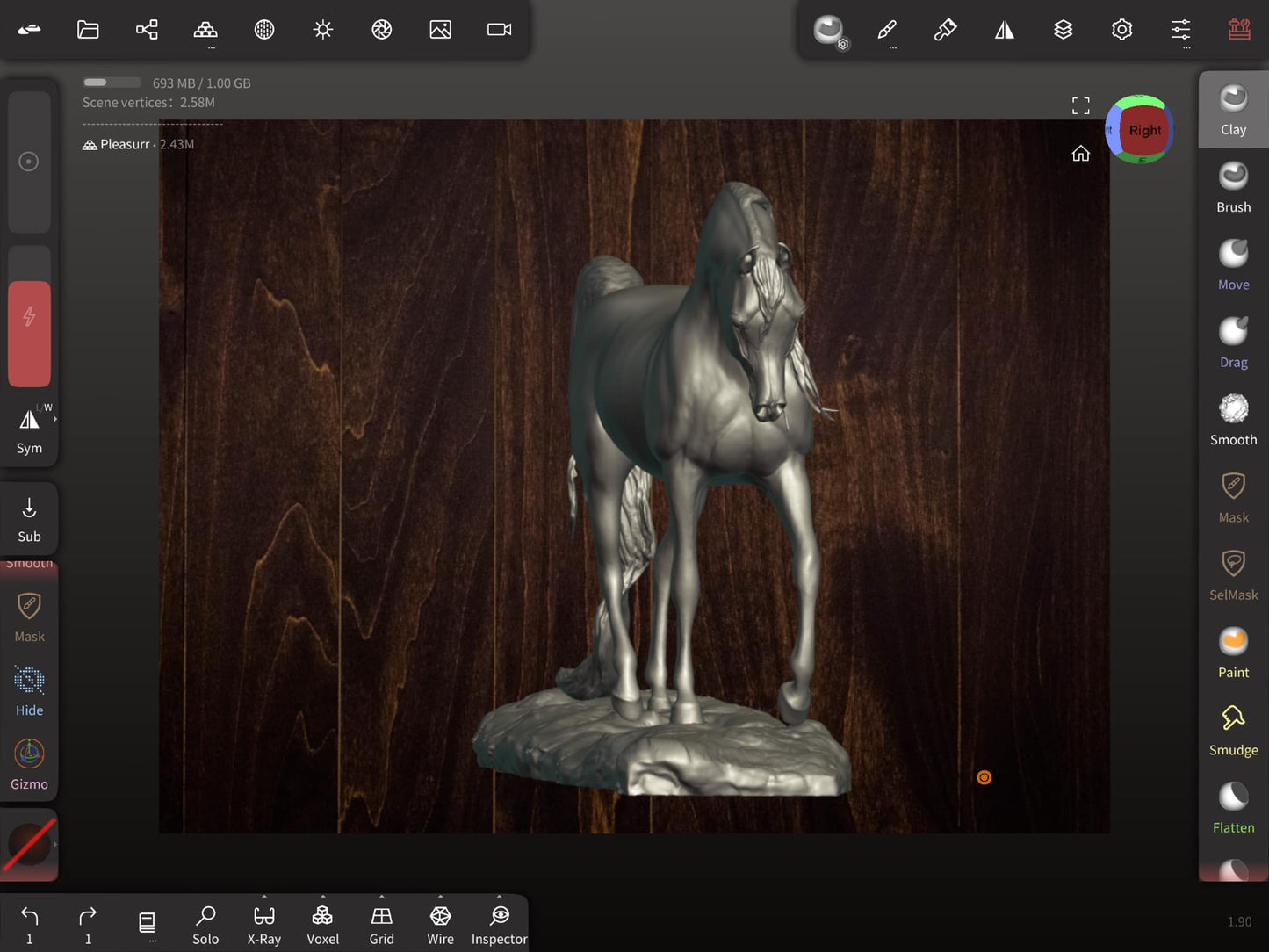Open the Background image menu
The image size is (1269, 952).
pyautogui.click(x=440, y=30)
